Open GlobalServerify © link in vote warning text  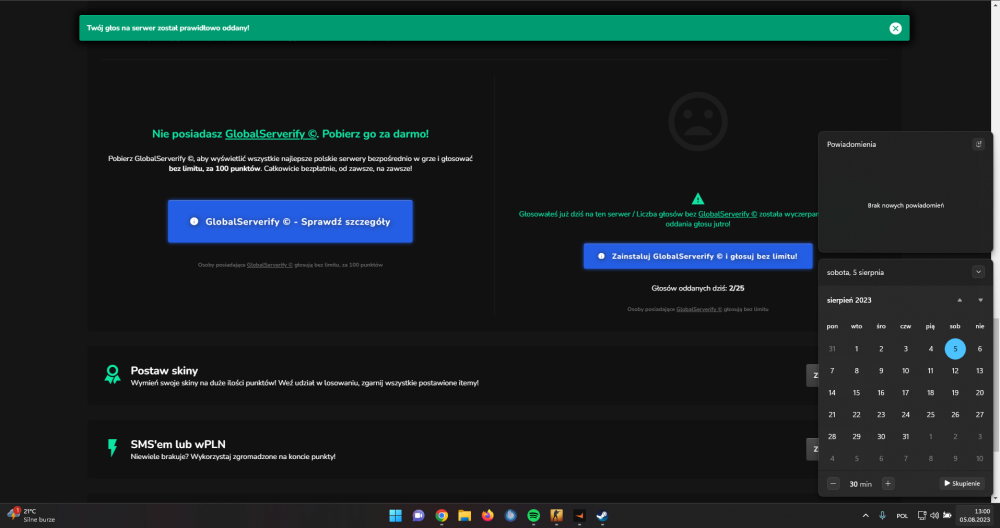click(x=728, y=214)
